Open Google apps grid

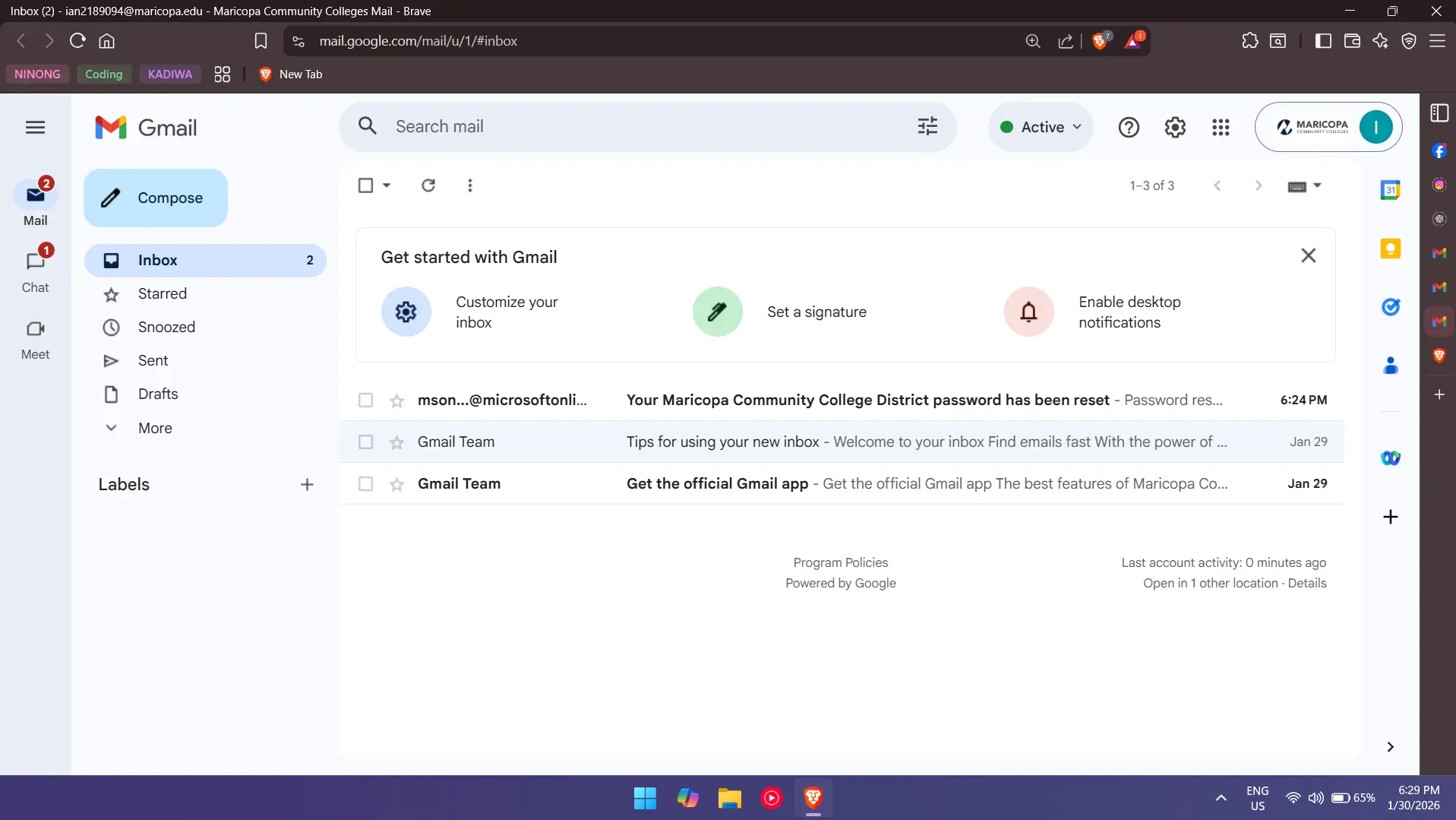(1221, 128)
